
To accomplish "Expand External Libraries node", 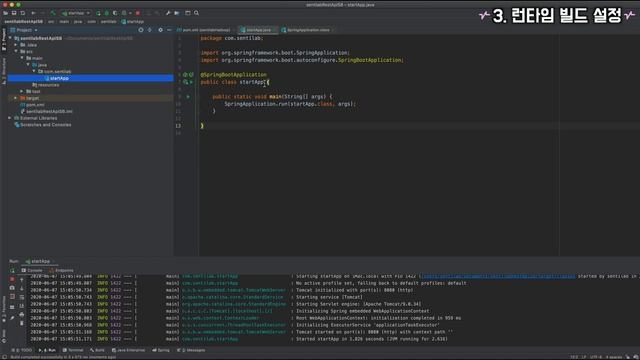I will tap(10, 118).
